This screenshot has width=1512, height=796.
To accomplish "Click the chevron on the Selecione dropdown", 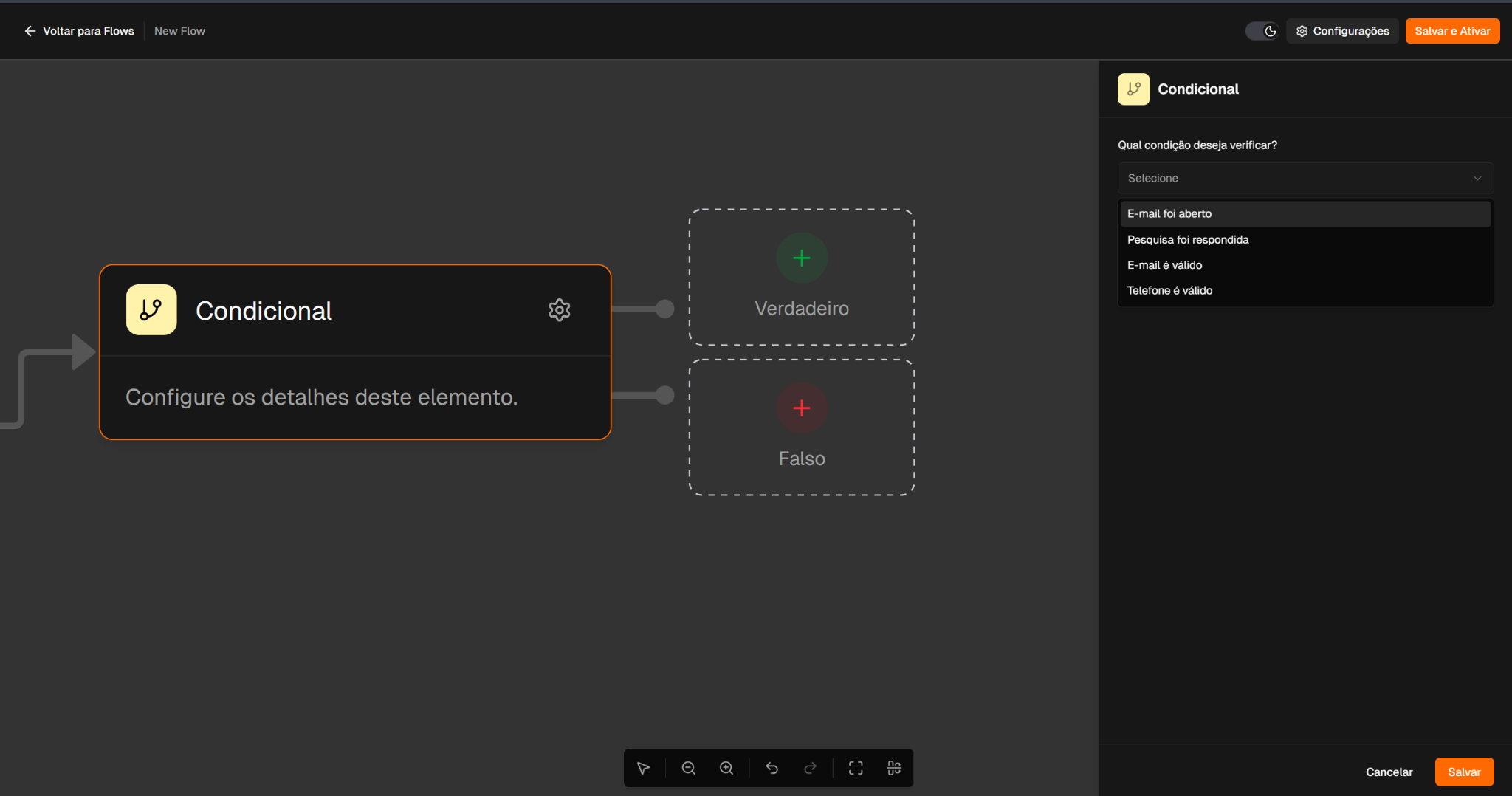I will (1477, 178).
